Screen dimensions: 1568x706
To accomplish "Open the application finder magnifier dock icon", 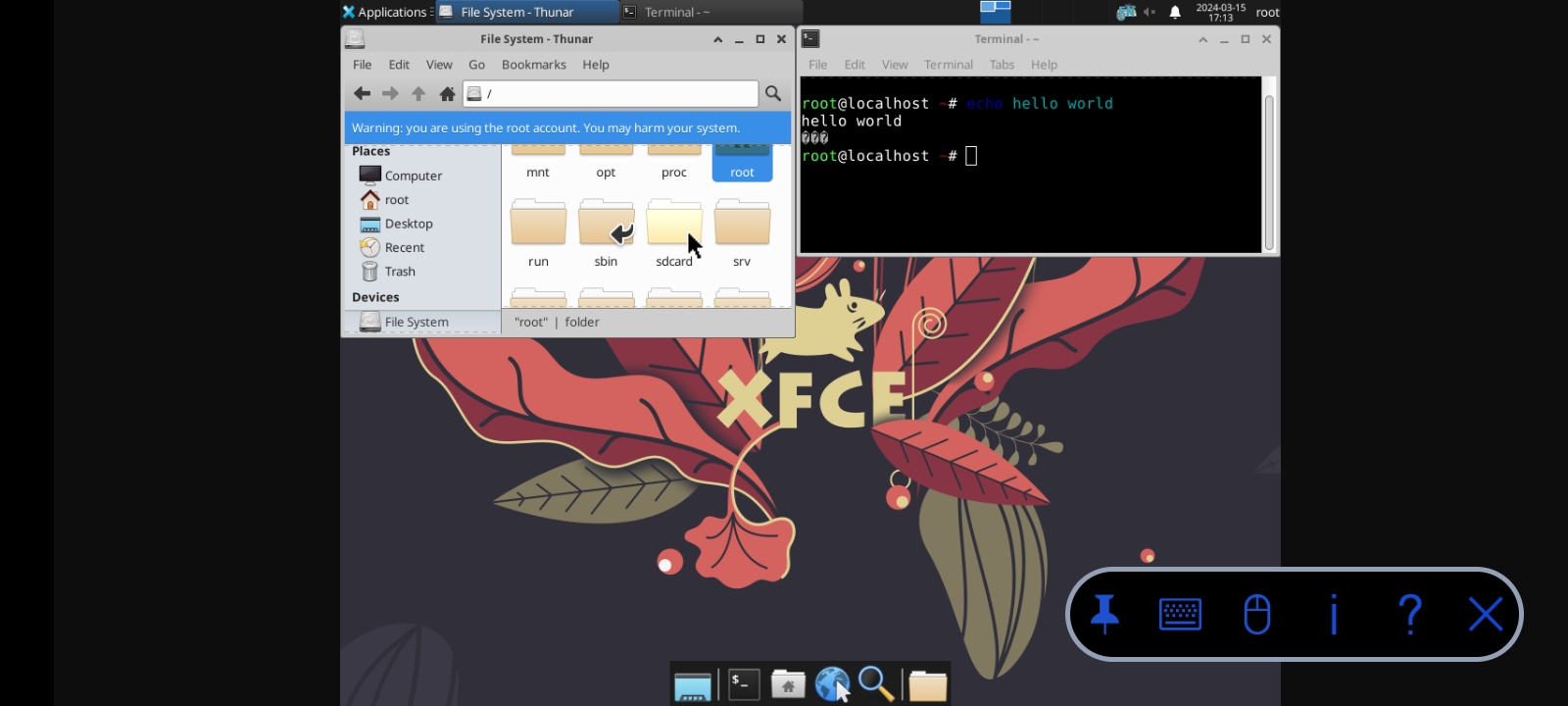I will 876,684.
